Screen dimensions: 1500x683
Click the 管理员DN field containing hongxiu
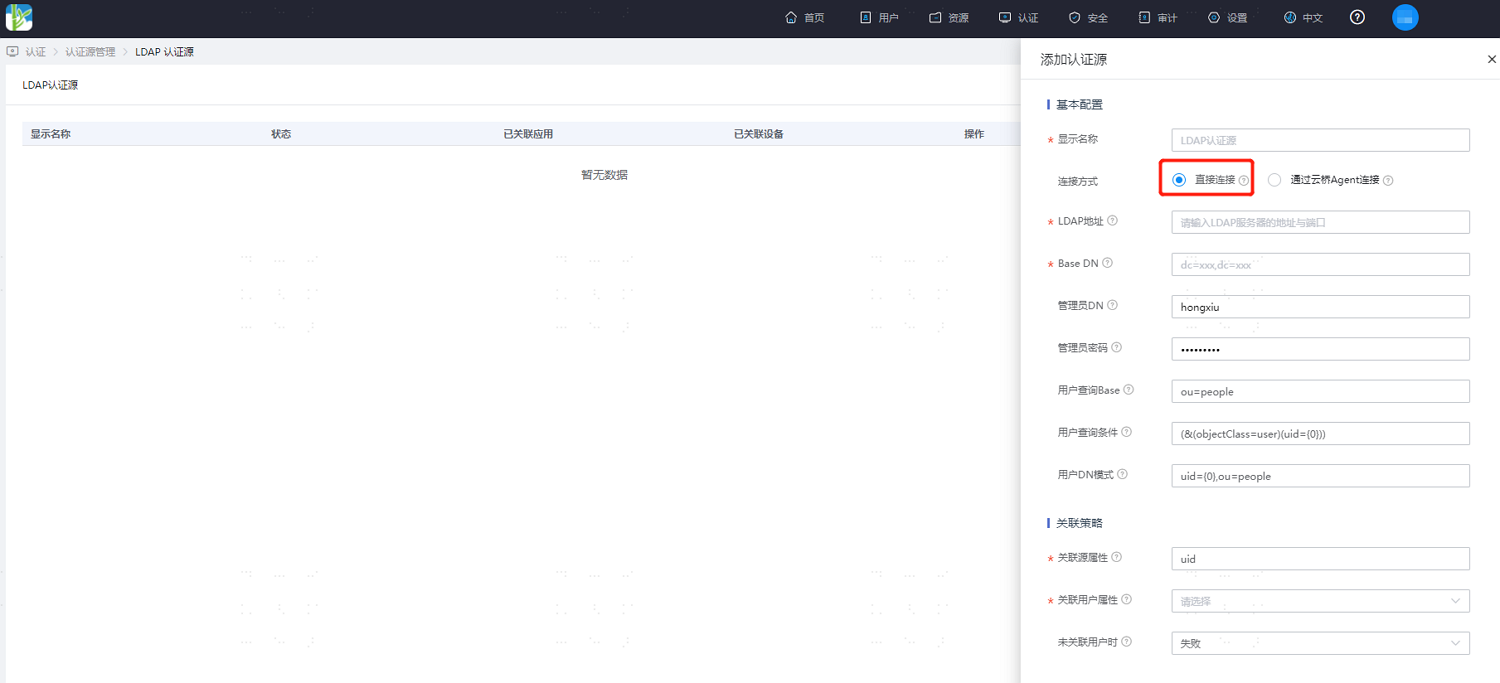(1320, 307)
